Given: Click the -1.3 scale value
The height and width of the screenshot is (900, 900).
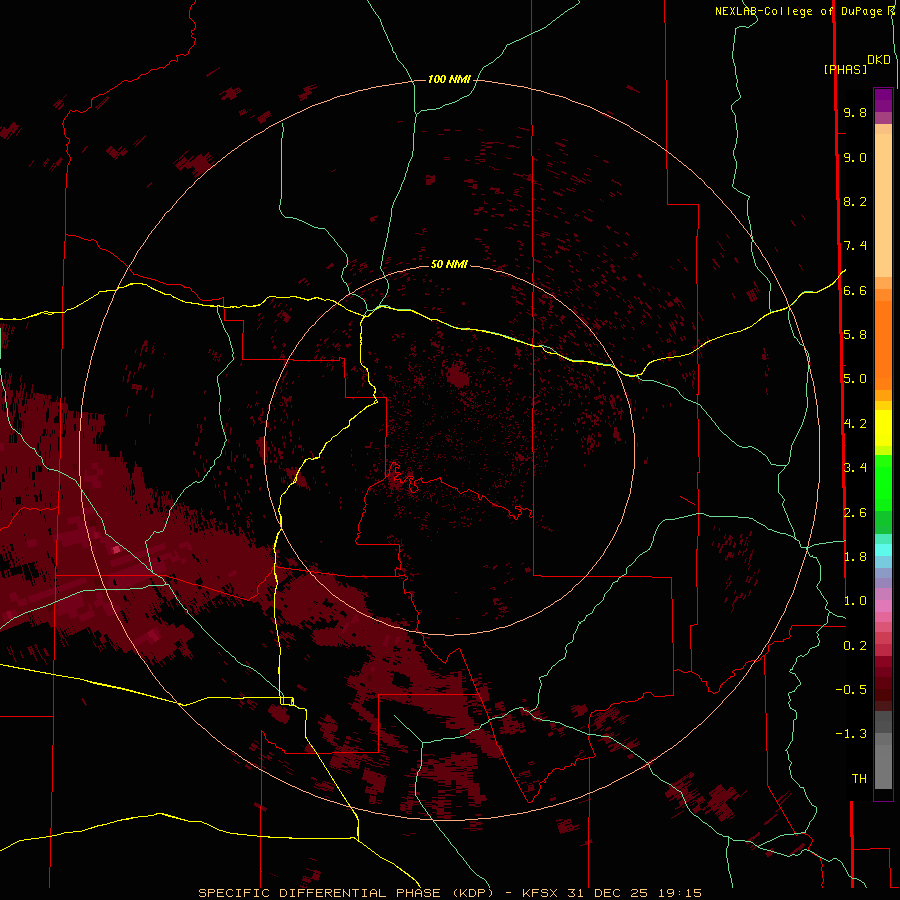Looking at the screenshot, I should tap(851, 734).
